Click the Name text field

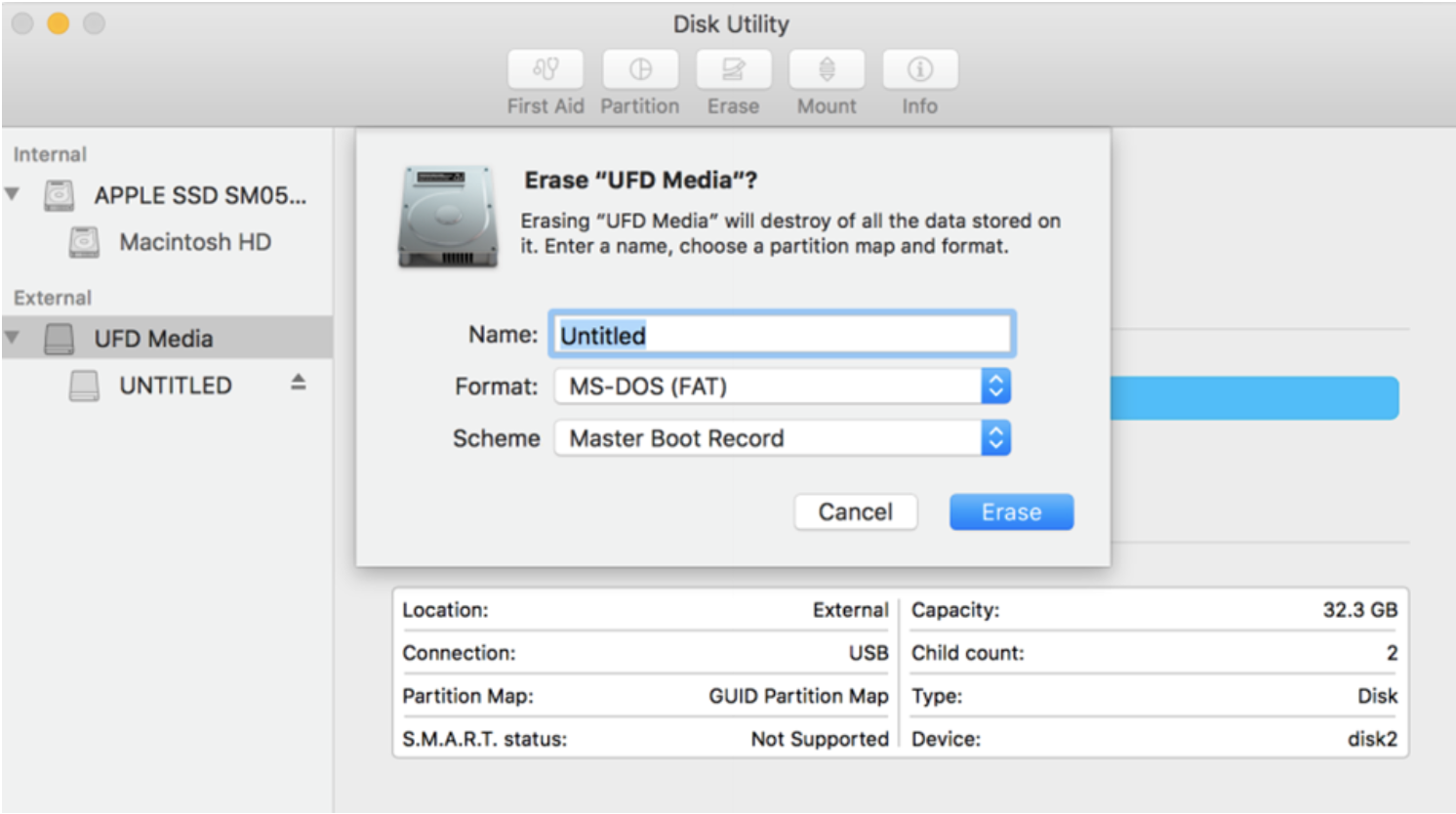pyautogui.click(x=782, y=335)
